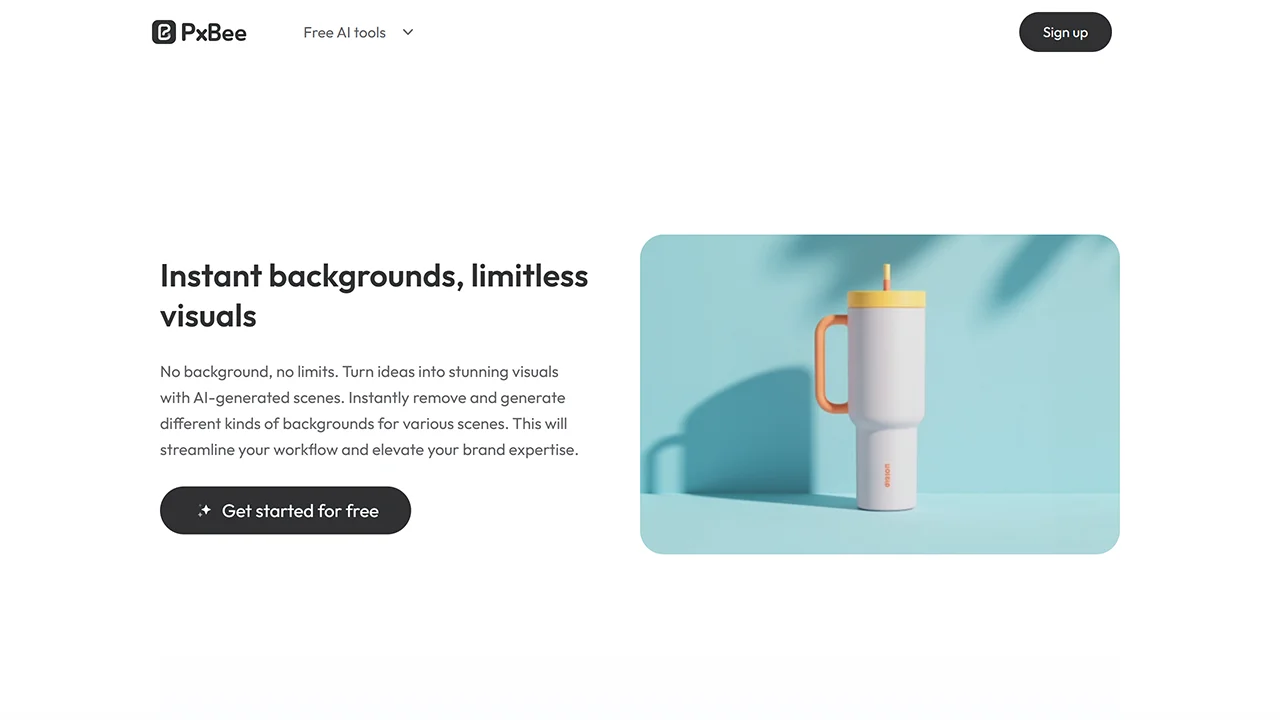Click the PxBee wordmark text
This screenshot has width=1280, height=720.
(x=214, y=33)
